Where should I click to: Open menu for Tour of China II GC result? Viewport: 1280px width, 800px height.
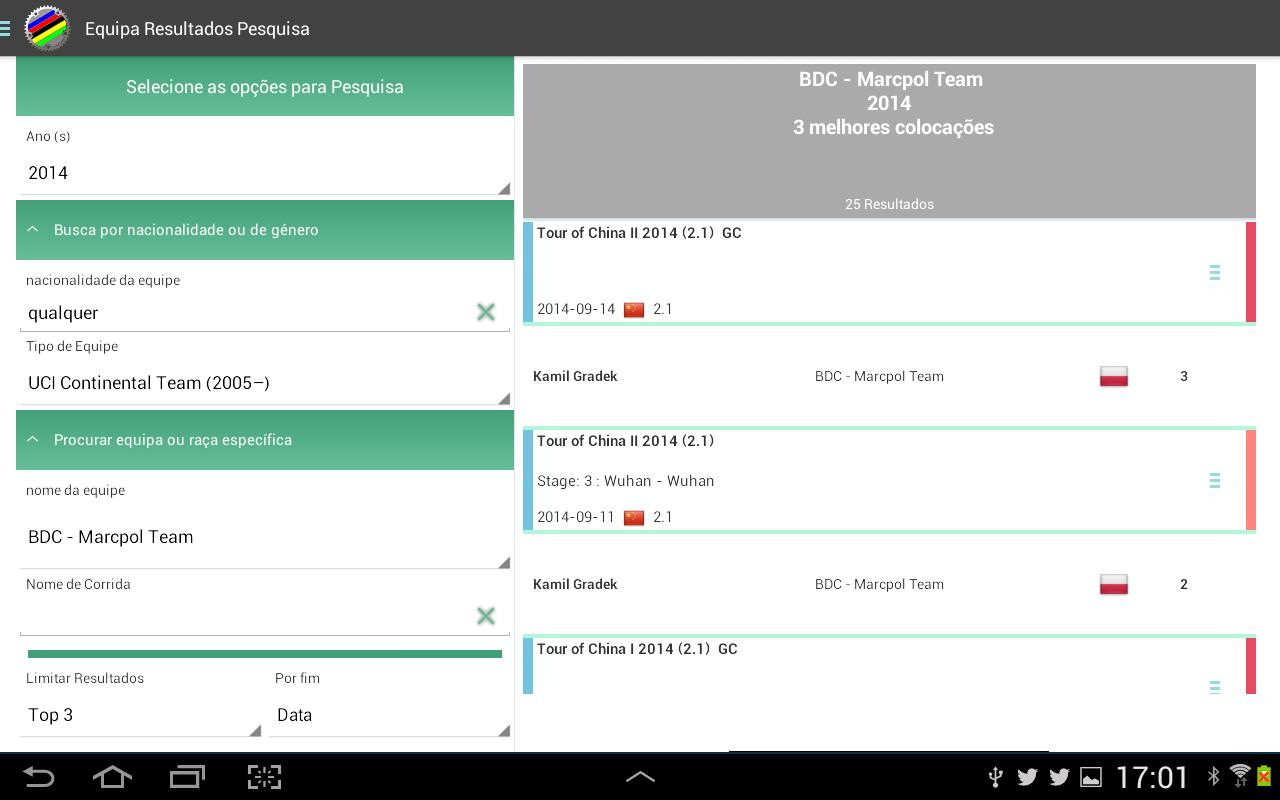tap(1215, 272)
